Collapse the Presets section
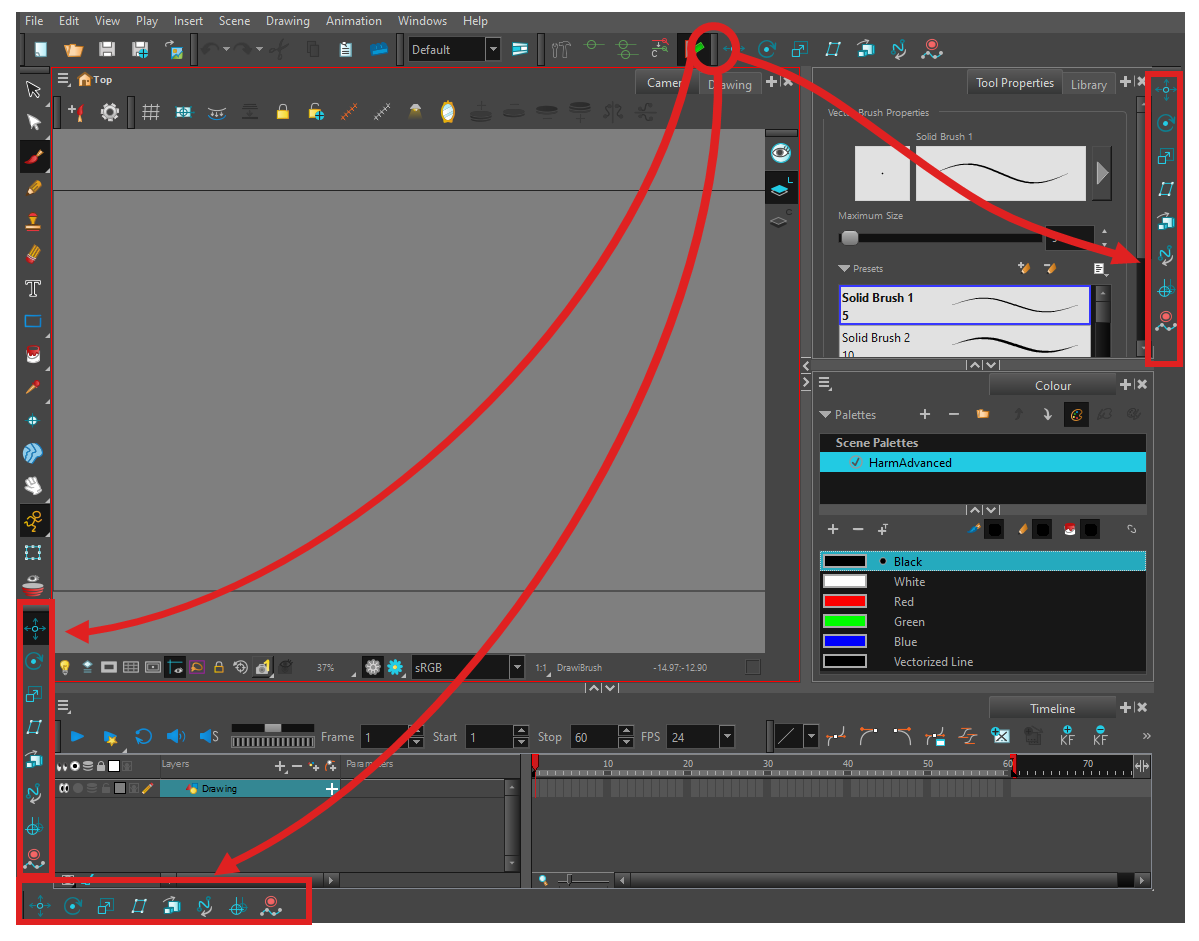Screen dimensions: 1199x941 coord(844,269)
